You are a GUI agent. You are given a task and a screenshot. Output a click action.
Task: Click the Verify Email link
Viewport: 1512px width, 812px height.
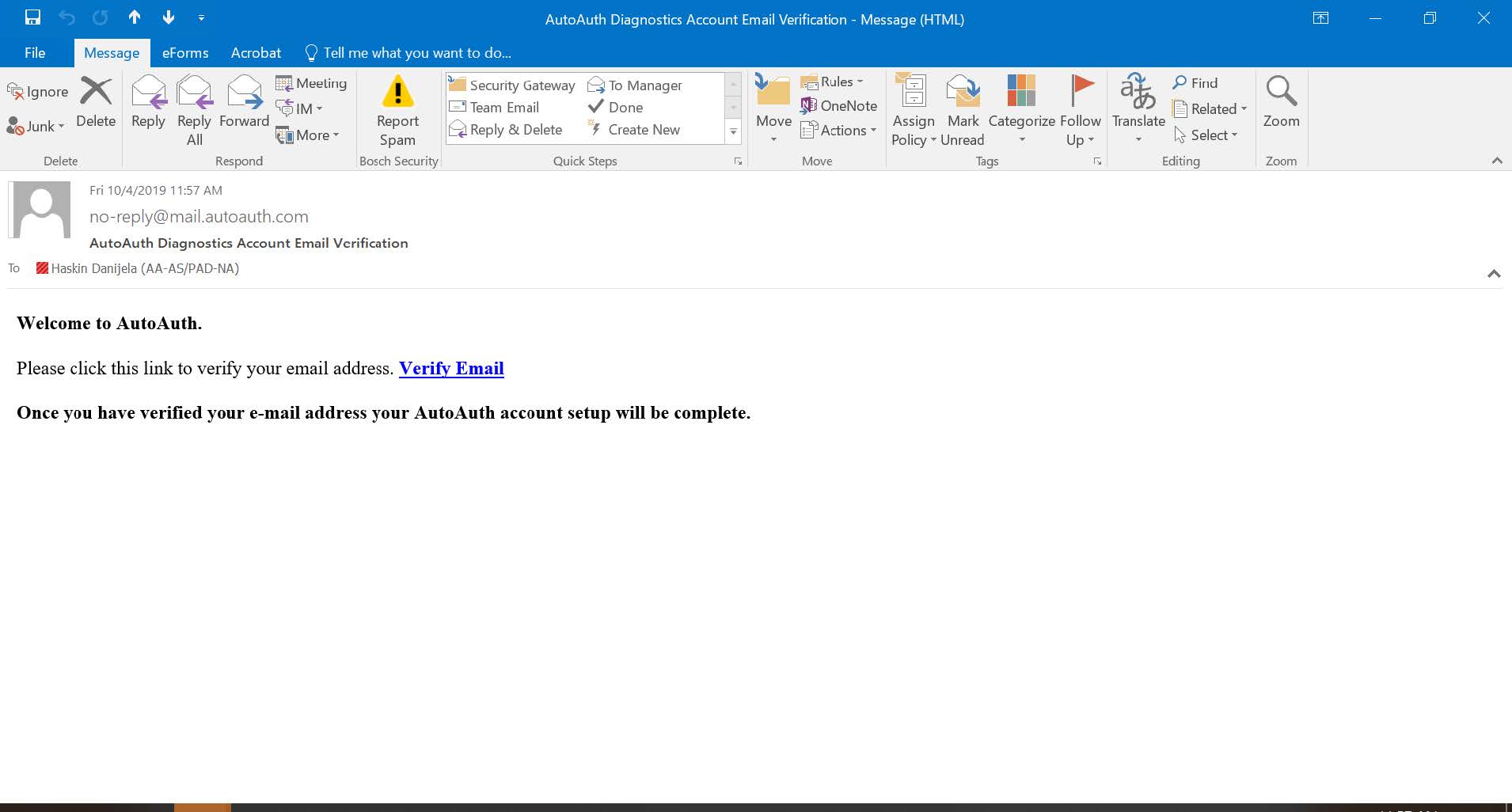(x=451, y=368)
